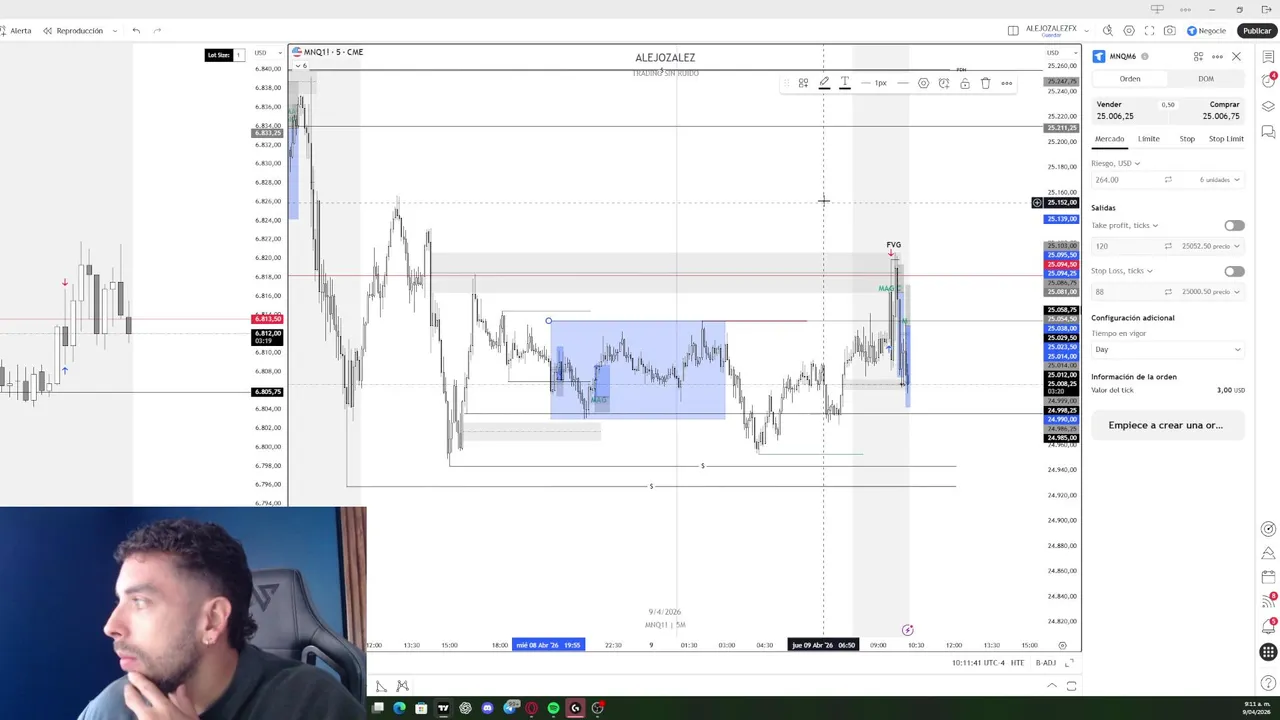Collapse the bottom panel with chevron
The width and height of the screenshot is (1280, 720).
[1051, 686]
